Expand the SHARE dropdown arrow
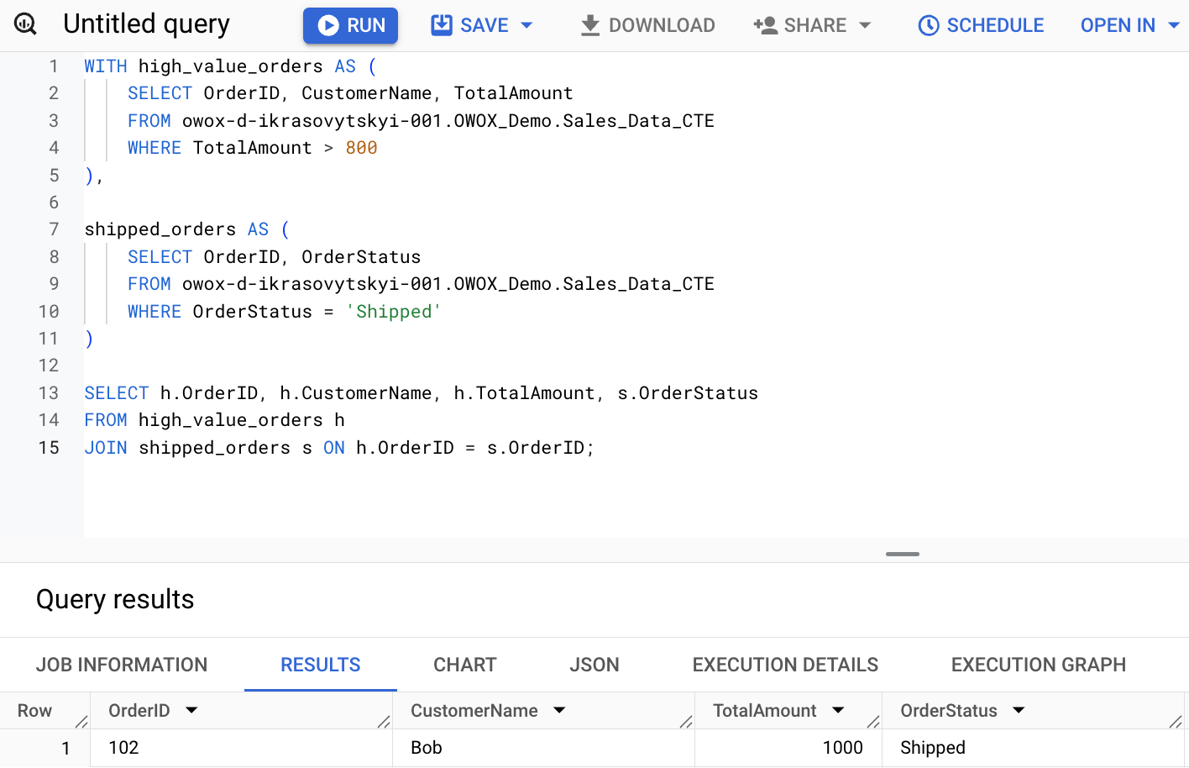 pyautogui.click(x=865, y=26)
